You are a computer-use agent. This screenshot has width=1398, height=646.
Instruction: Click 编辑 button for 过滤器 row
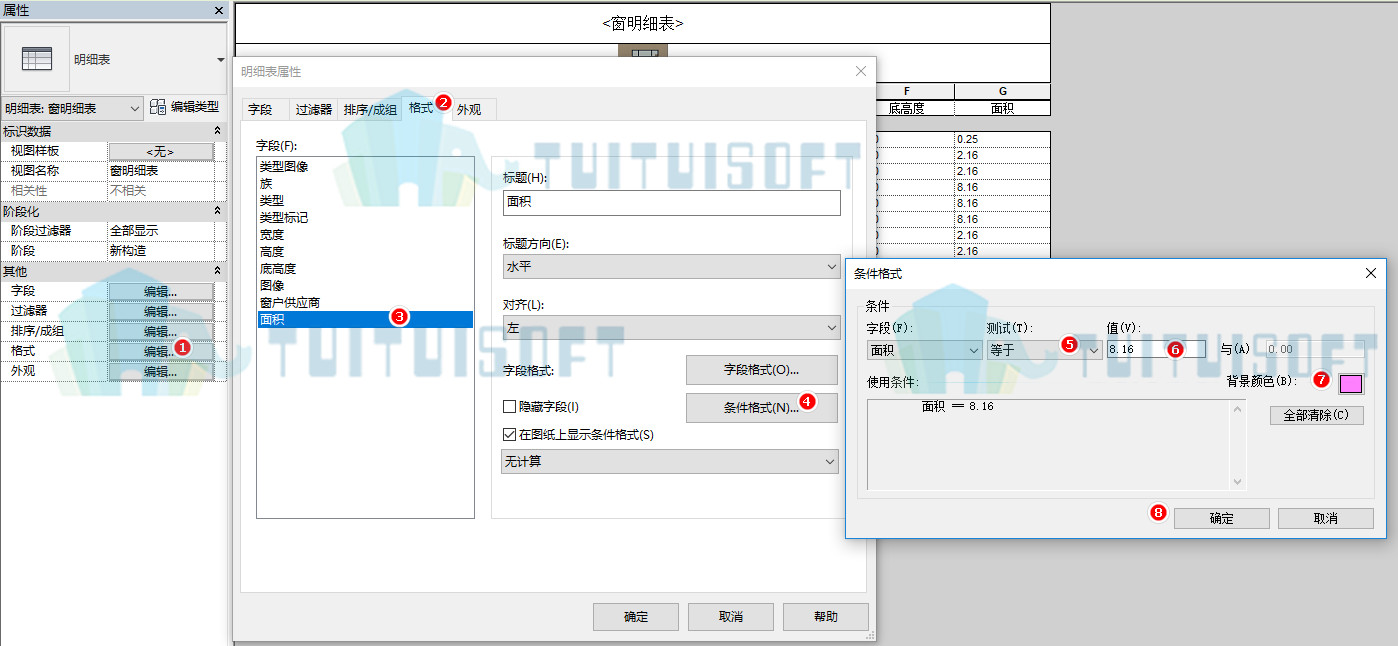click(x=161, y=311)
